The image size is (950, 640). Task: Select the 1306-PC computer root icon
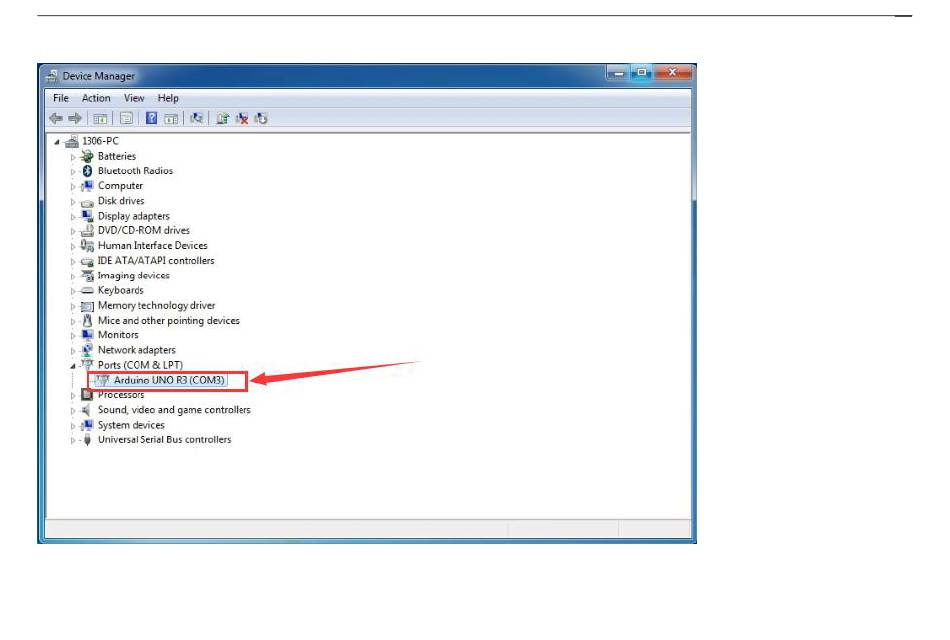click(x=72, y=141)
